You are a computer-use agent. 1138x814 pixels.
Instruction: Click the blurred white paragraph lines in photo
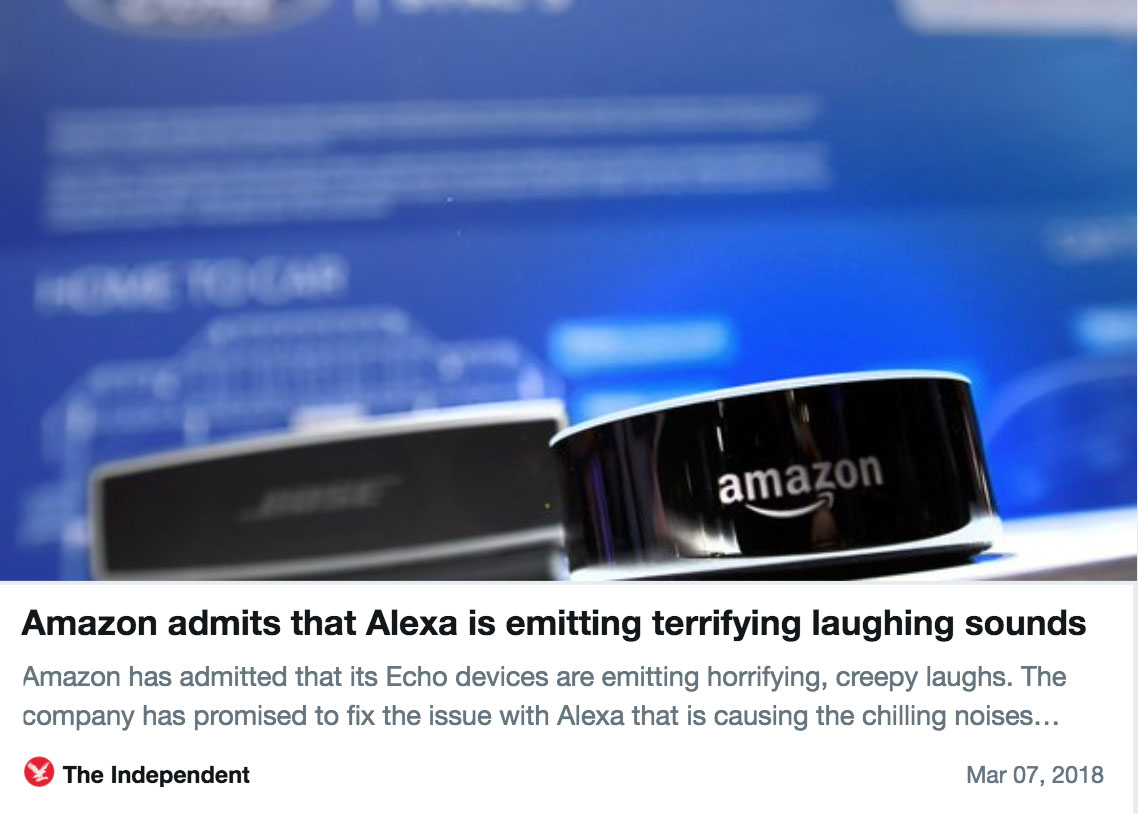click(435, 163)
